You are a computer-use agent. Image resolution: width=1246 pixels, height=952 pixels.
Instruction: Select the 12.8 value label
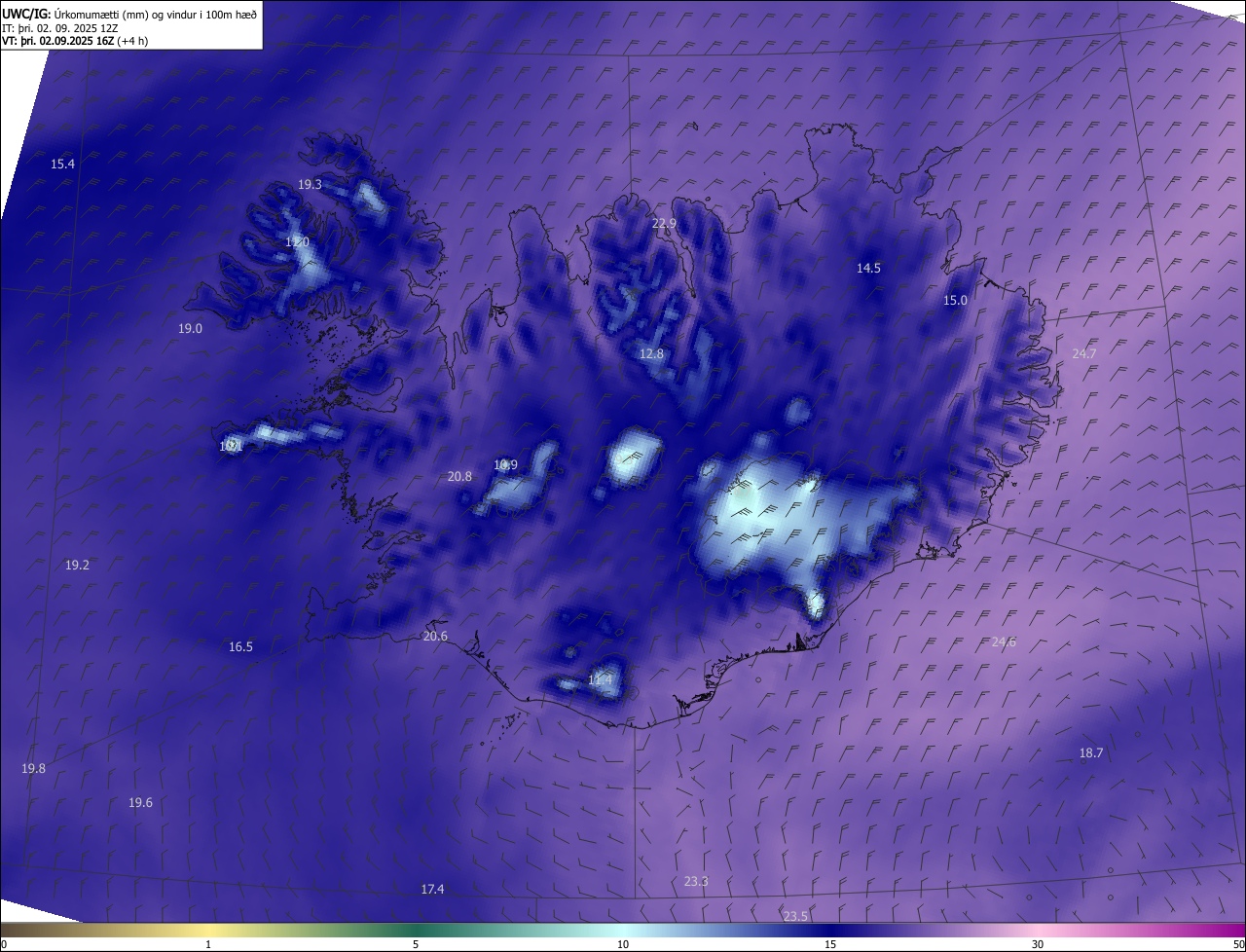(x=651, y=353)
